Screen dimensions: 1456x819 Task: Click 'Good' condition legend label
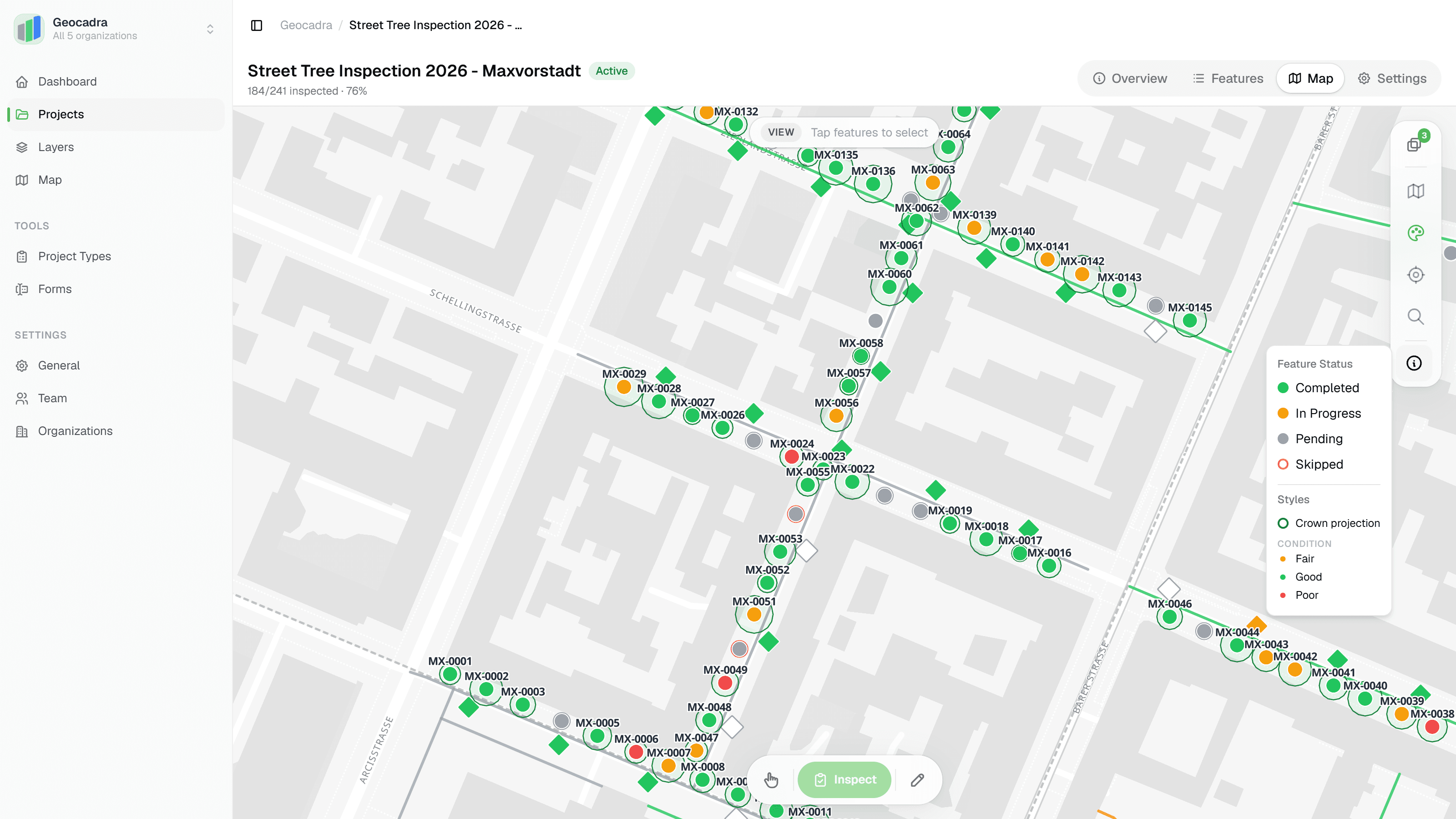(x=1309, y=577)
